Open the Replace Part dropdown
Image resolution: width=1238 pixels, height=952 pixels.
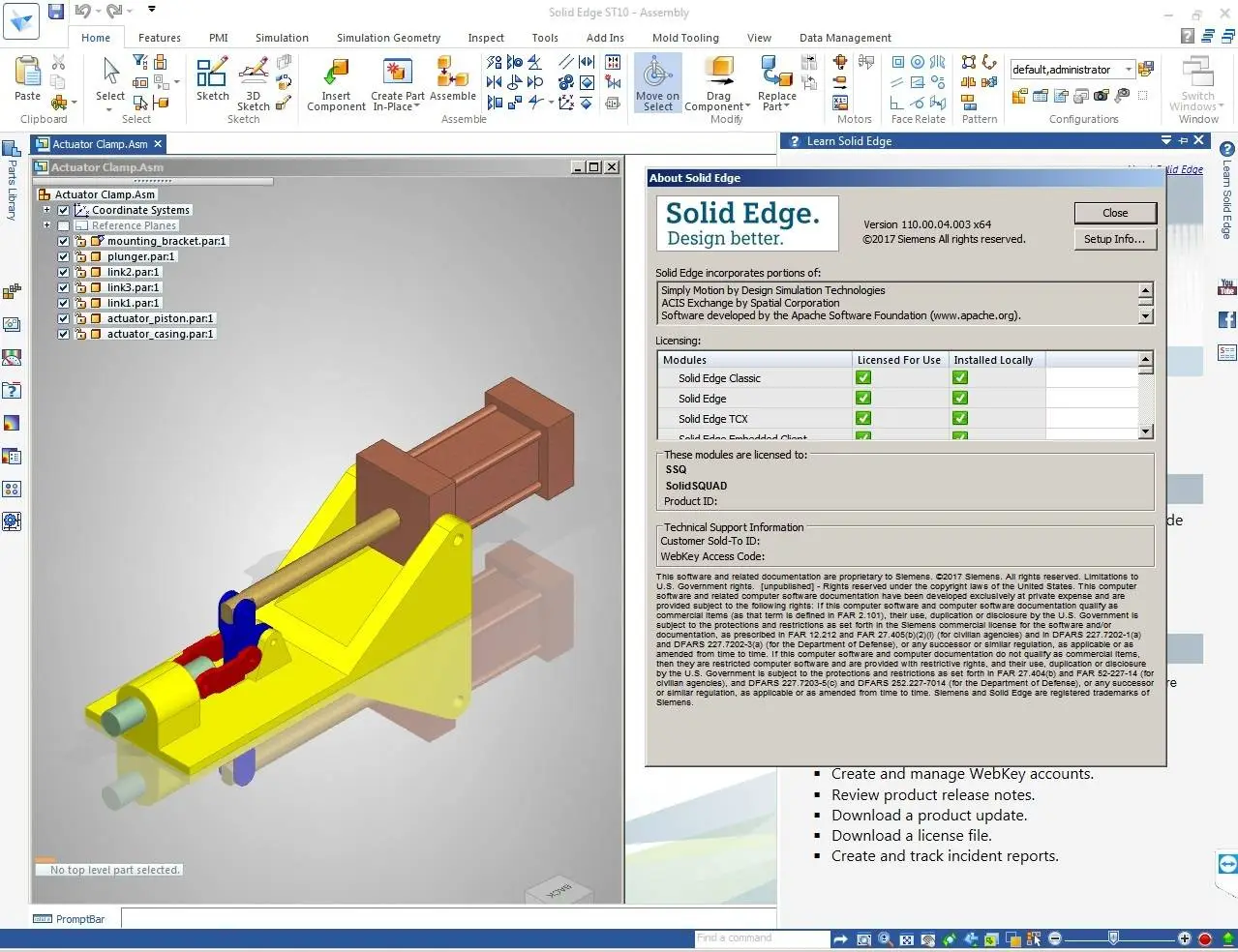point(787,106)
